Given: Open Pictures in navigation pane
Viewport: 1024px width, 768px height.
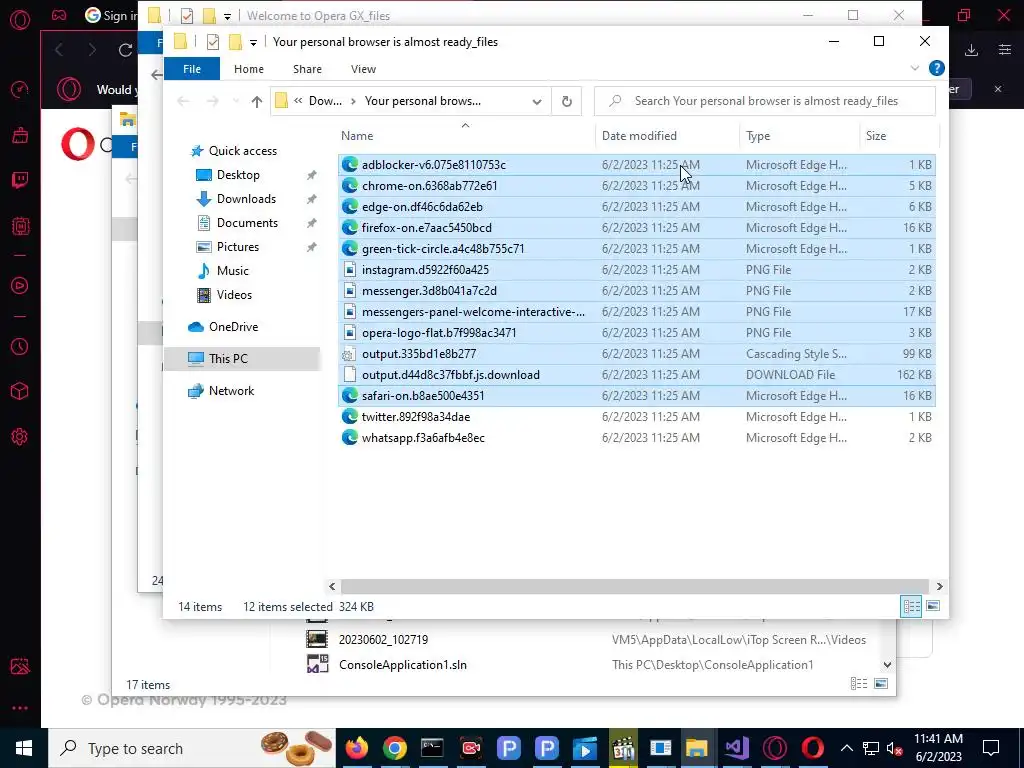Looking at the screenshot, I should [228, 247].
